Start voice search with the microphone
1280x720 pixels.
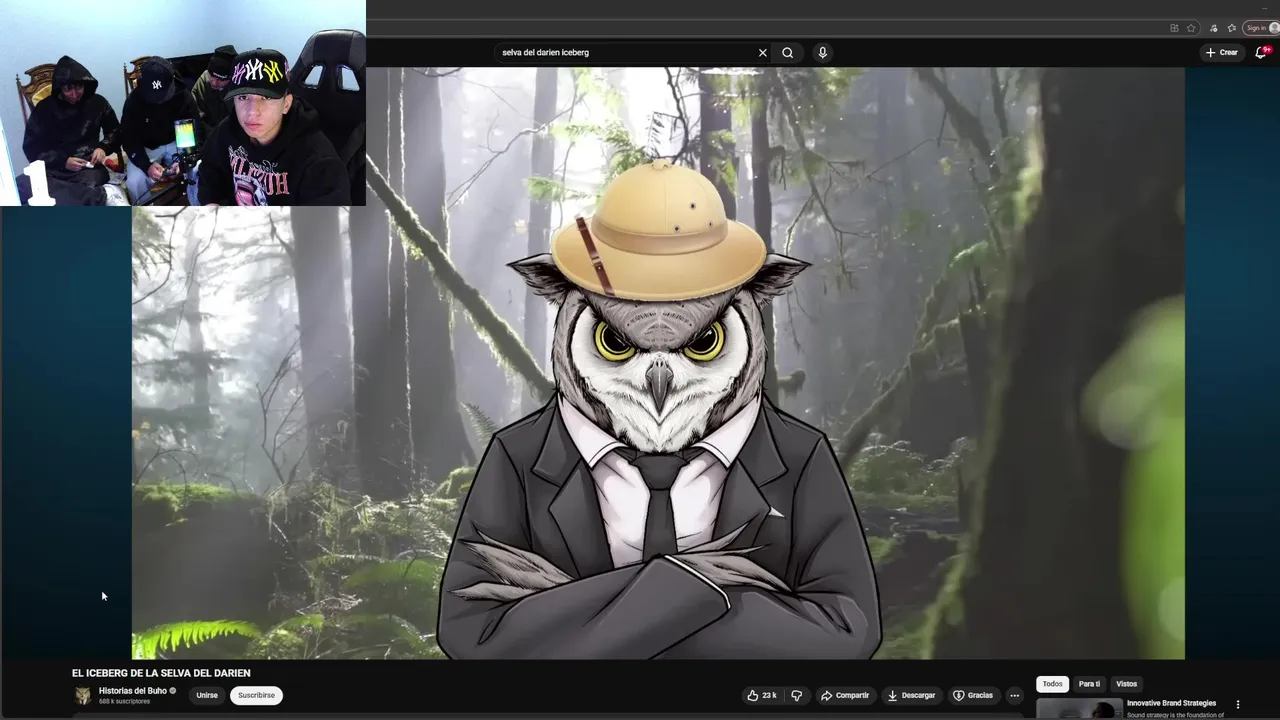click(x=822, y=53)
